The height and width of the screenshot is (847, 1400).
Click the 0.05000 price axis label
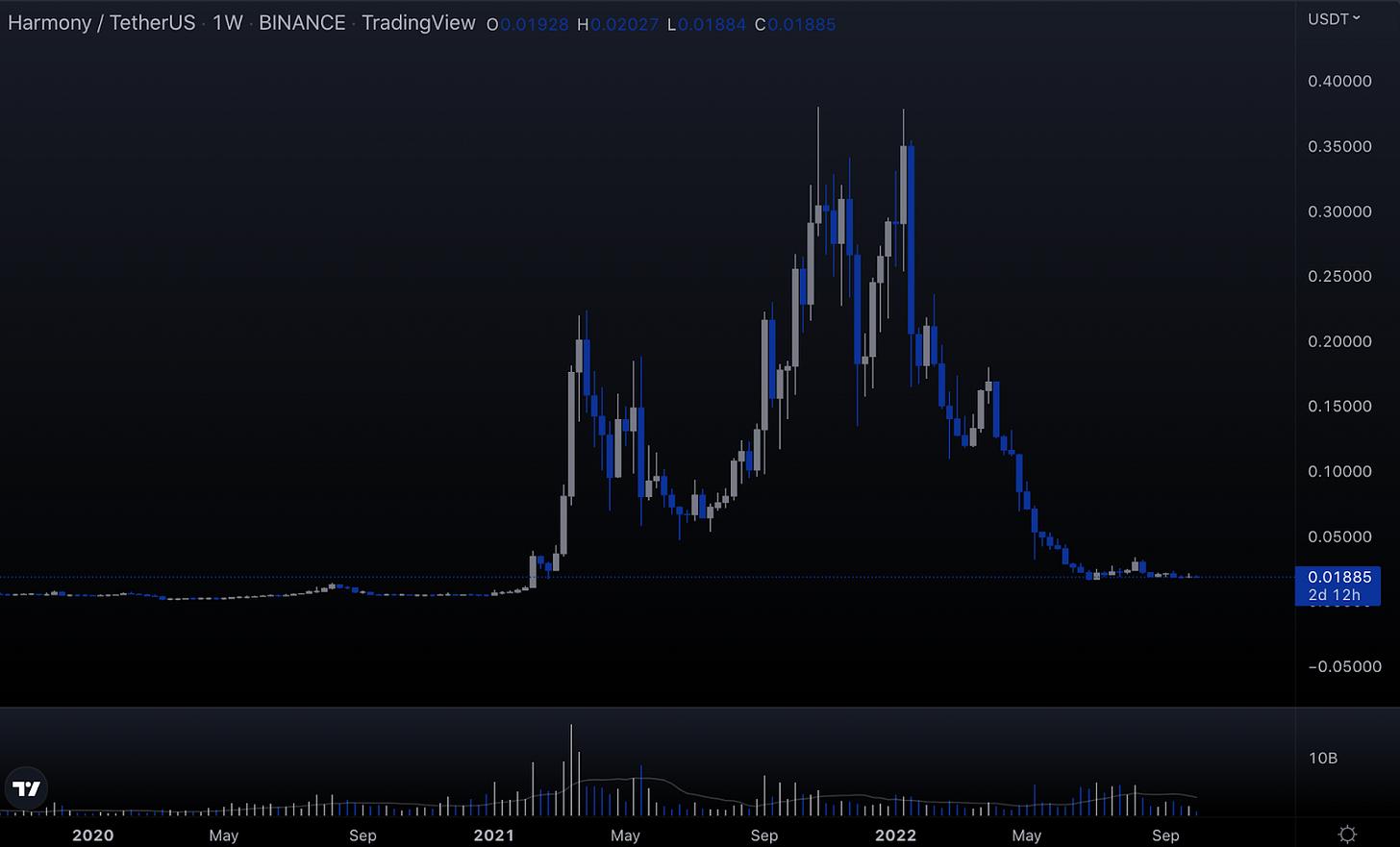(x=1339, y=536)
